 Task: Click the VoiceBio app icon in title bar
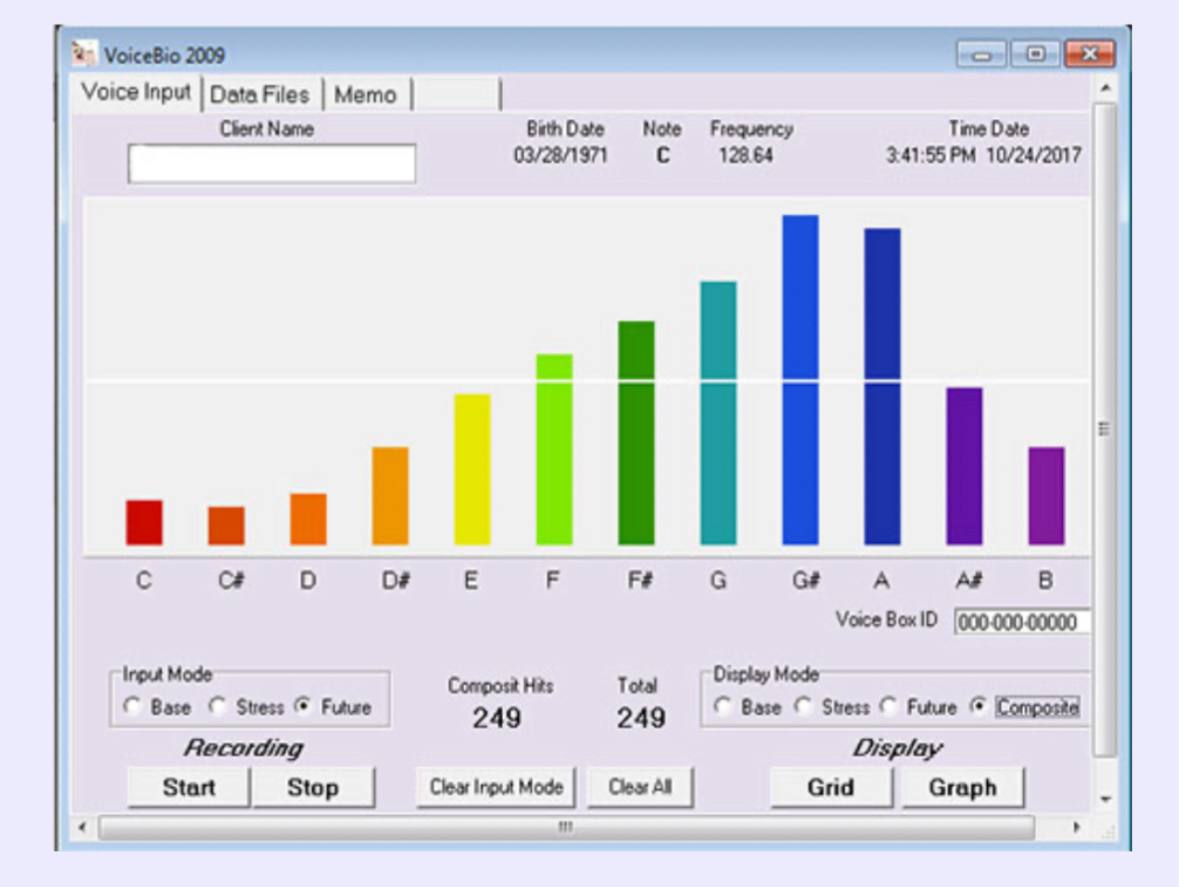pos(86,53)
